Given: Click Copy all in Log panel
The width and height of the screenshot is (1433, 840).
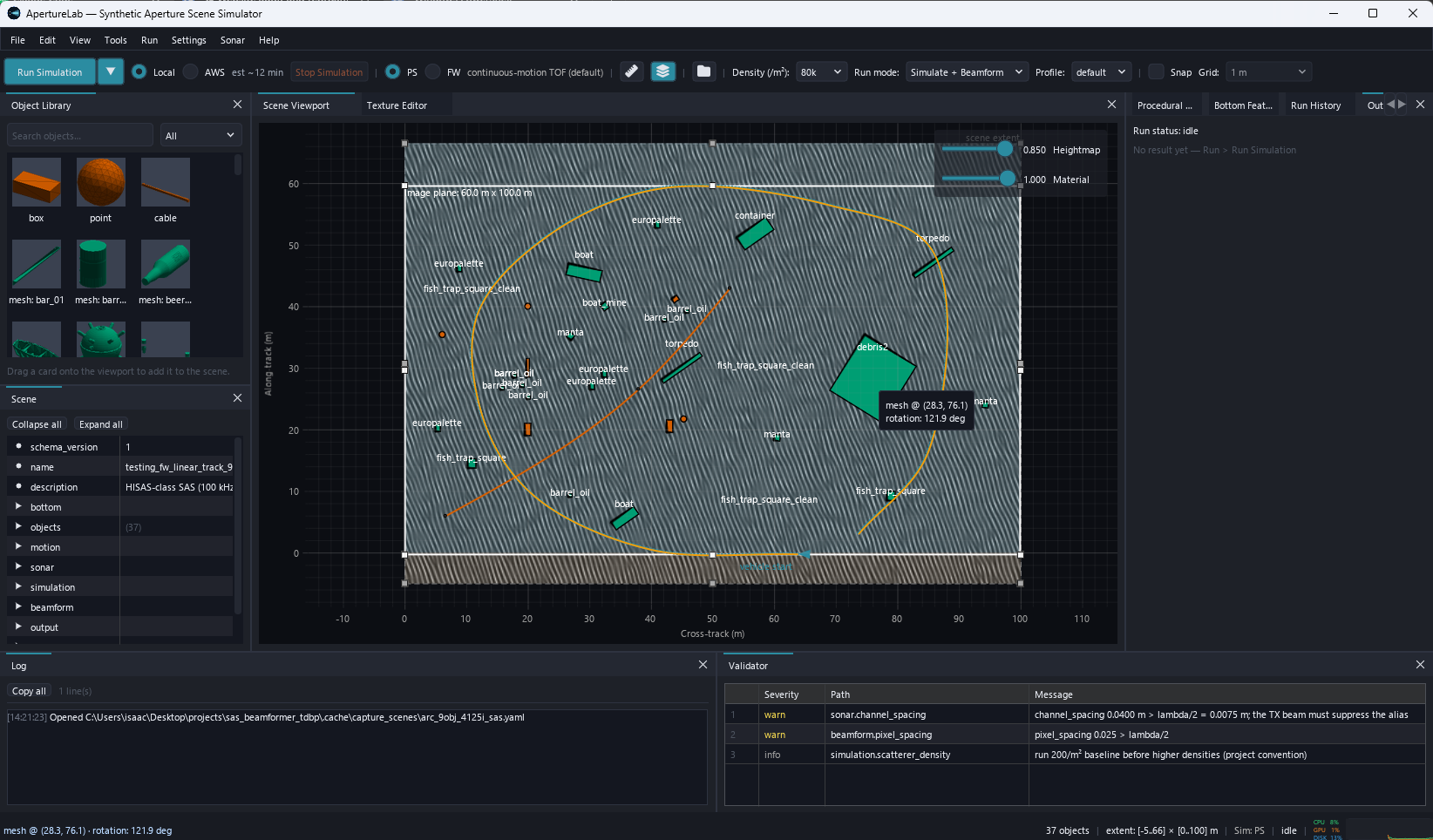Looking at the screenshot, I should coord(29,691).
